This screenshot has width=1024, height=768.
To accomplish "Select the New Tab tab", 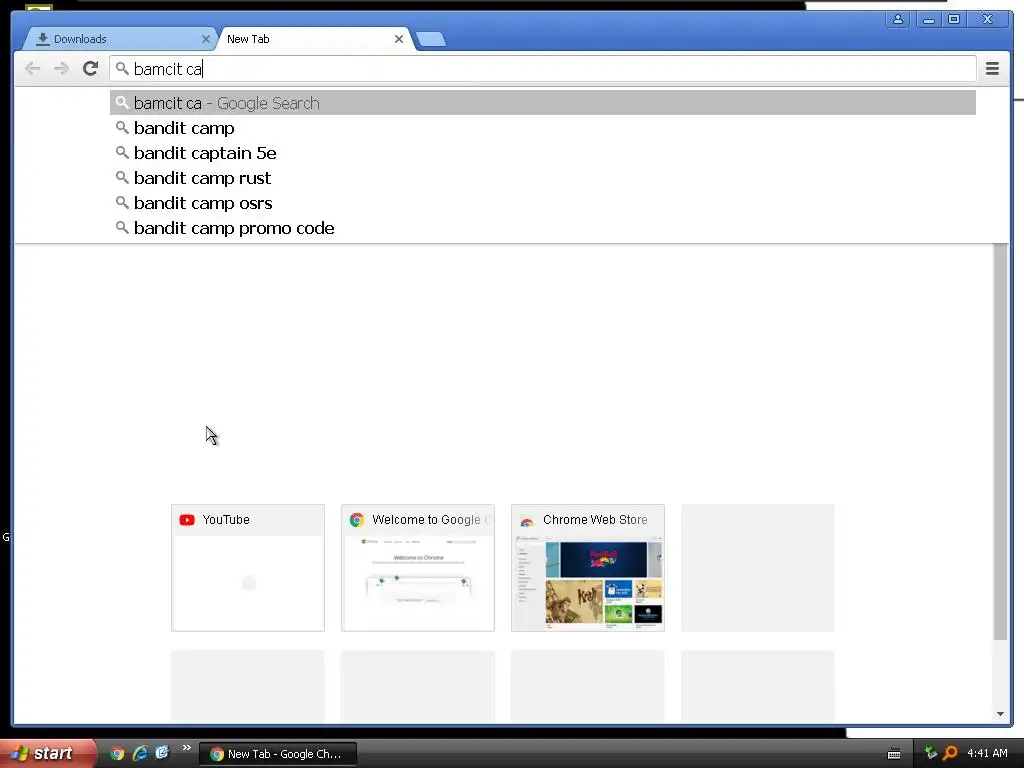I will (x=315, y=39).
